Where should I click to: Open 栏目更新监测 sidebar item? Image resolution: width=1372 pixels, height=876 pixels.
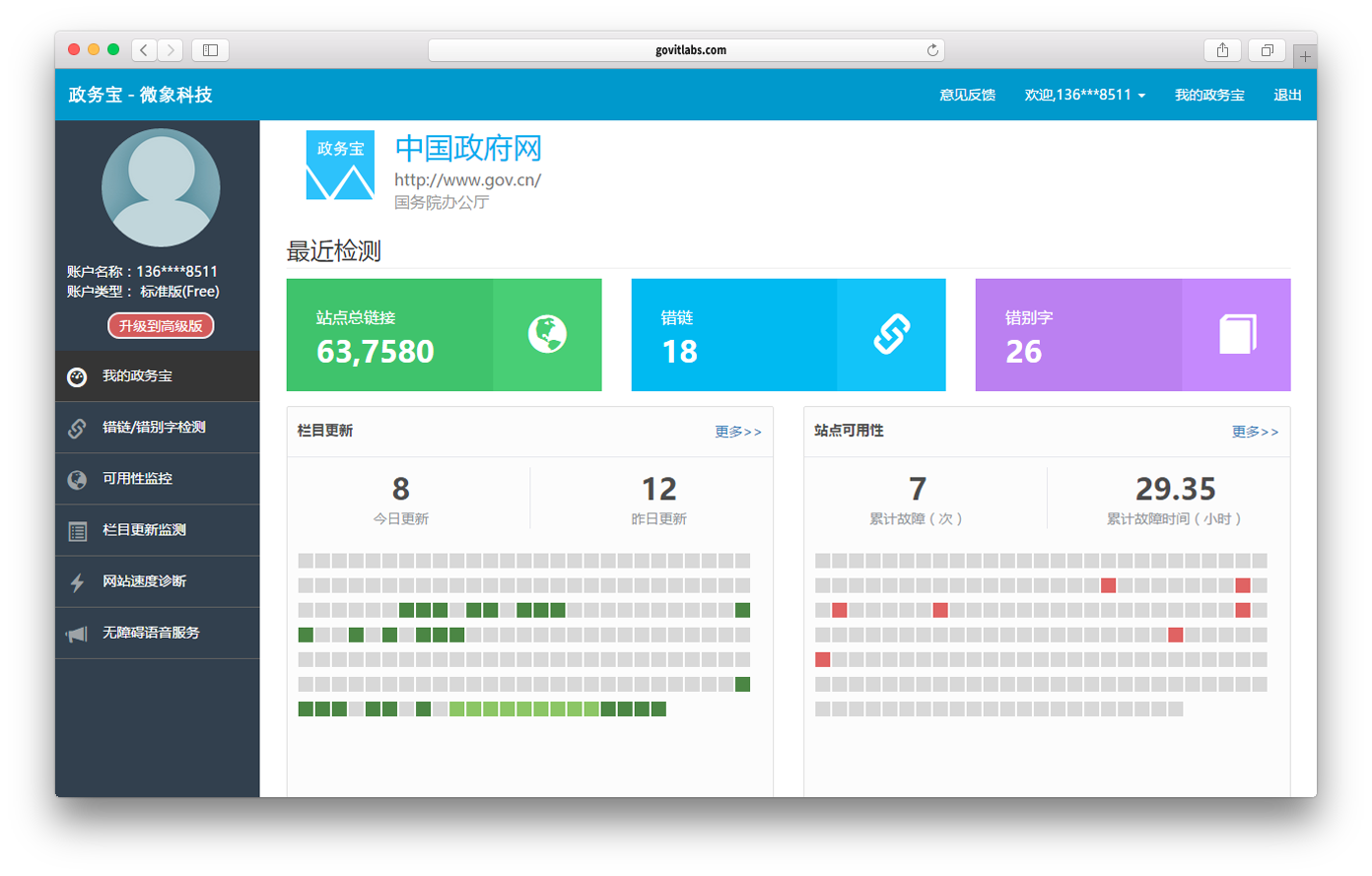158,530
